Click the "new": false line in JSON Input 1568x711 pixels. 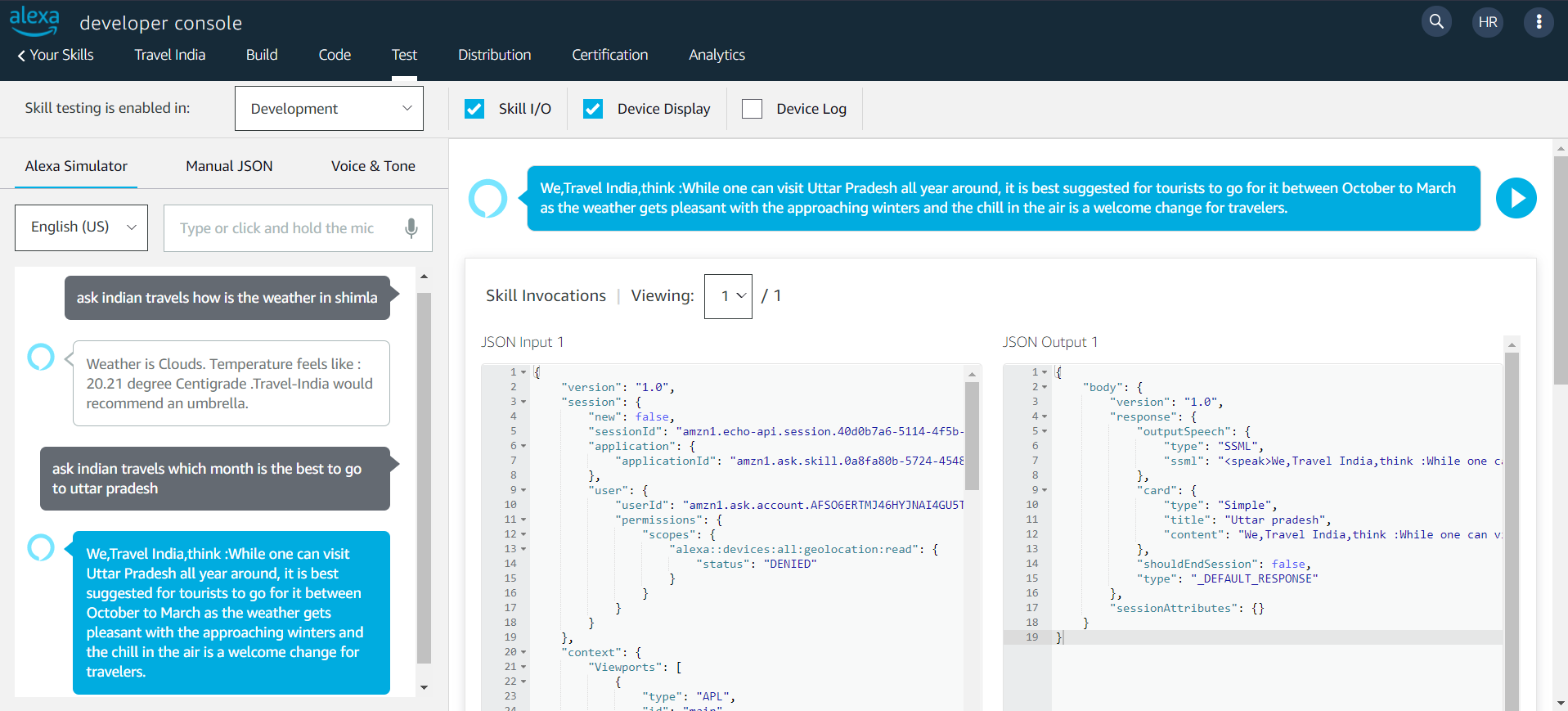click(631, 416)
